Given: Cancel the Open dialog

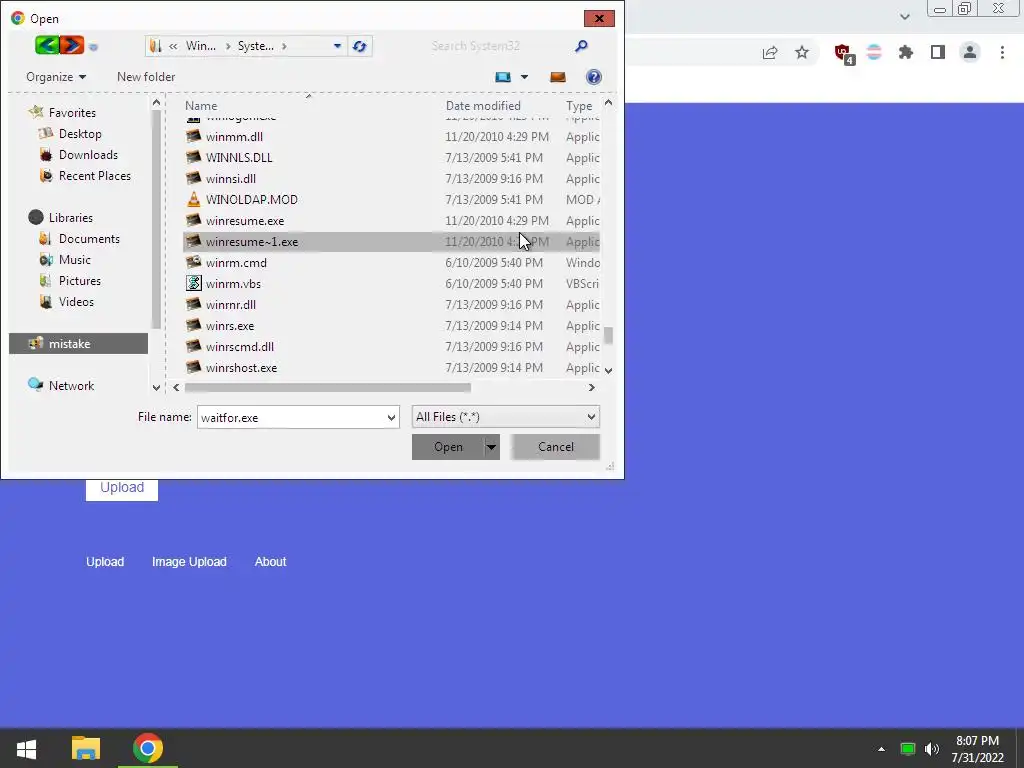Looking at the screenshot, I should pos(556,447).
